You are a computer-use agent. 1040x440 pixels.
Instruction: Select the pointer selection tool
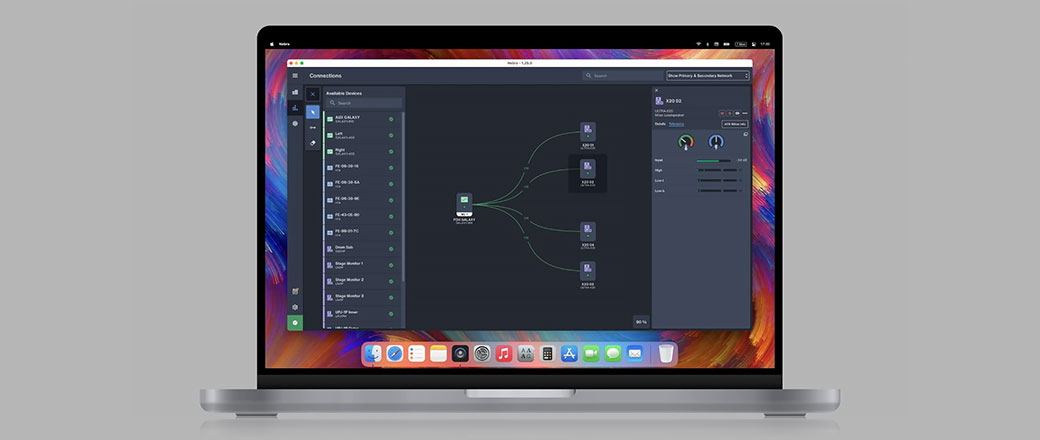[312, 111]
